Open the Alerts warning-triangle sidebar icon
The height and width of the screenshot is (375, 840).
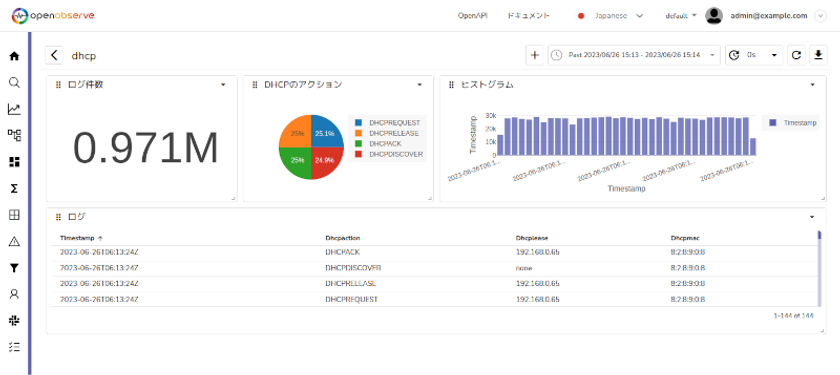click(14, 242)
